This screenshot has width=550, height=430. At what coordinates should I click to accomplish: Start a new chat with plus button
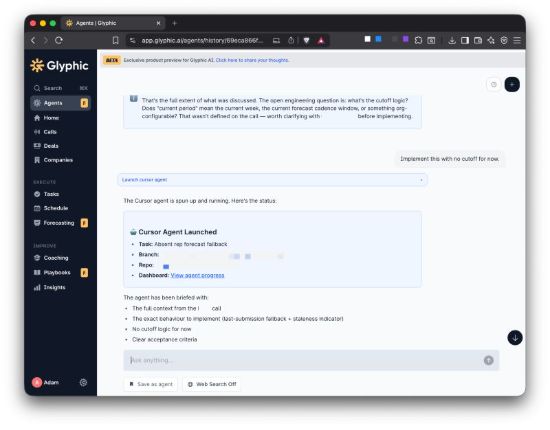pyautogui.click(x=512, y=85)
